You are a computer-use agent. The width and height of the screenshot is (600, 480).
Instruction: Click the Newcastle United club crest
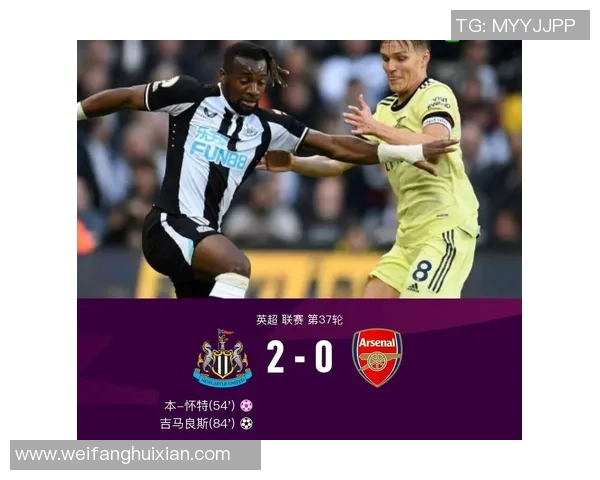(222, 358)
